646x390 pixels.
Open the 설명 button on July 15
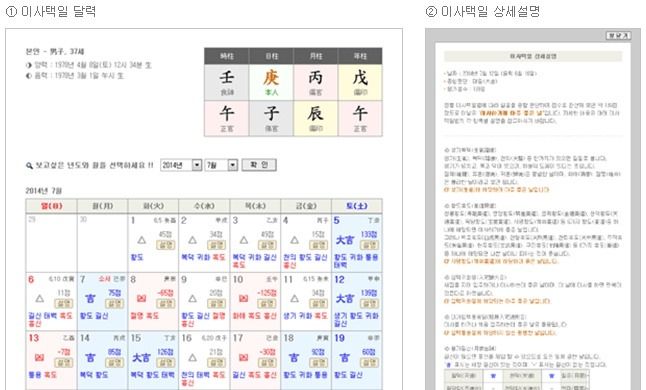point(166,362)
